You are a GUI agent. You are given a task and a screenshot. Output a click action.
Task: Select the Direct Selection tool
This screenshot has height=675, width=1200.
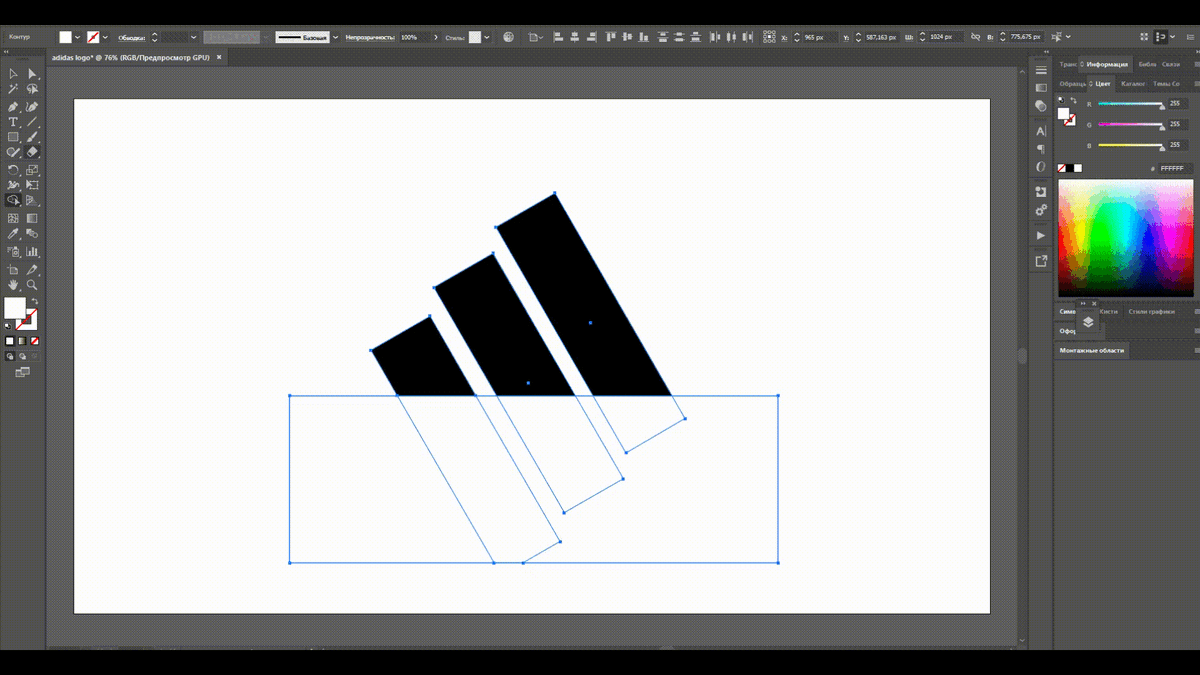[x=32, y=73]
